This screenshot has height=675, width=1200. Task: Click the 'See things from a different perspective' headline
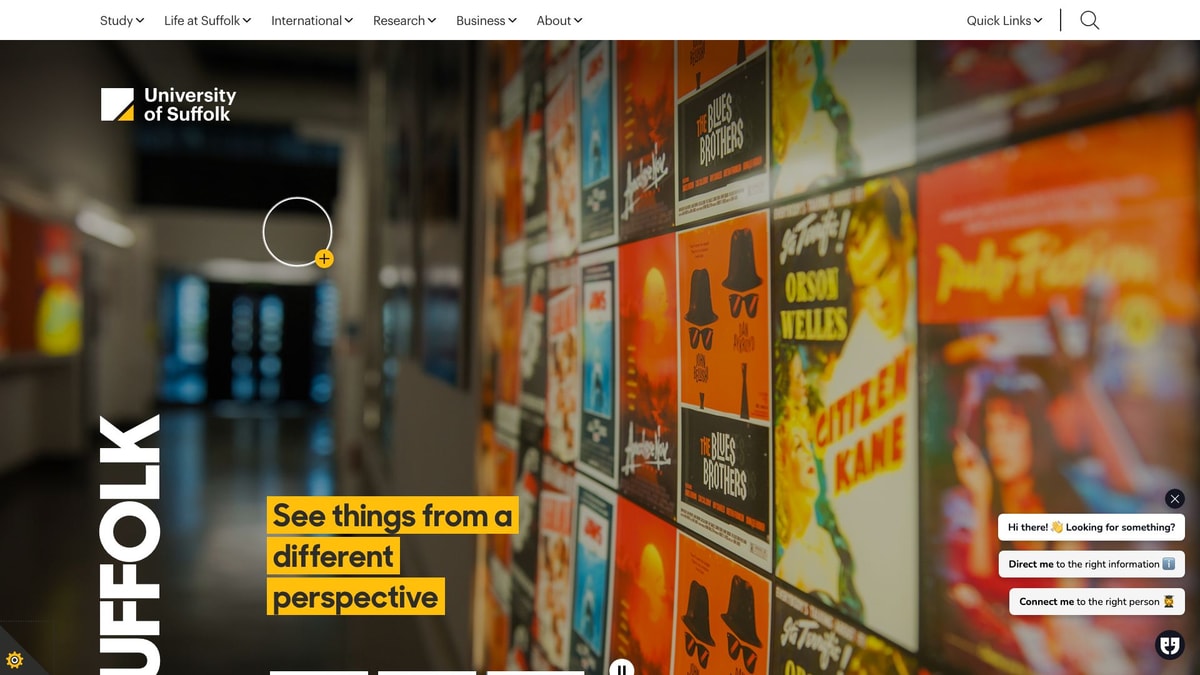(x=392, y=556)
